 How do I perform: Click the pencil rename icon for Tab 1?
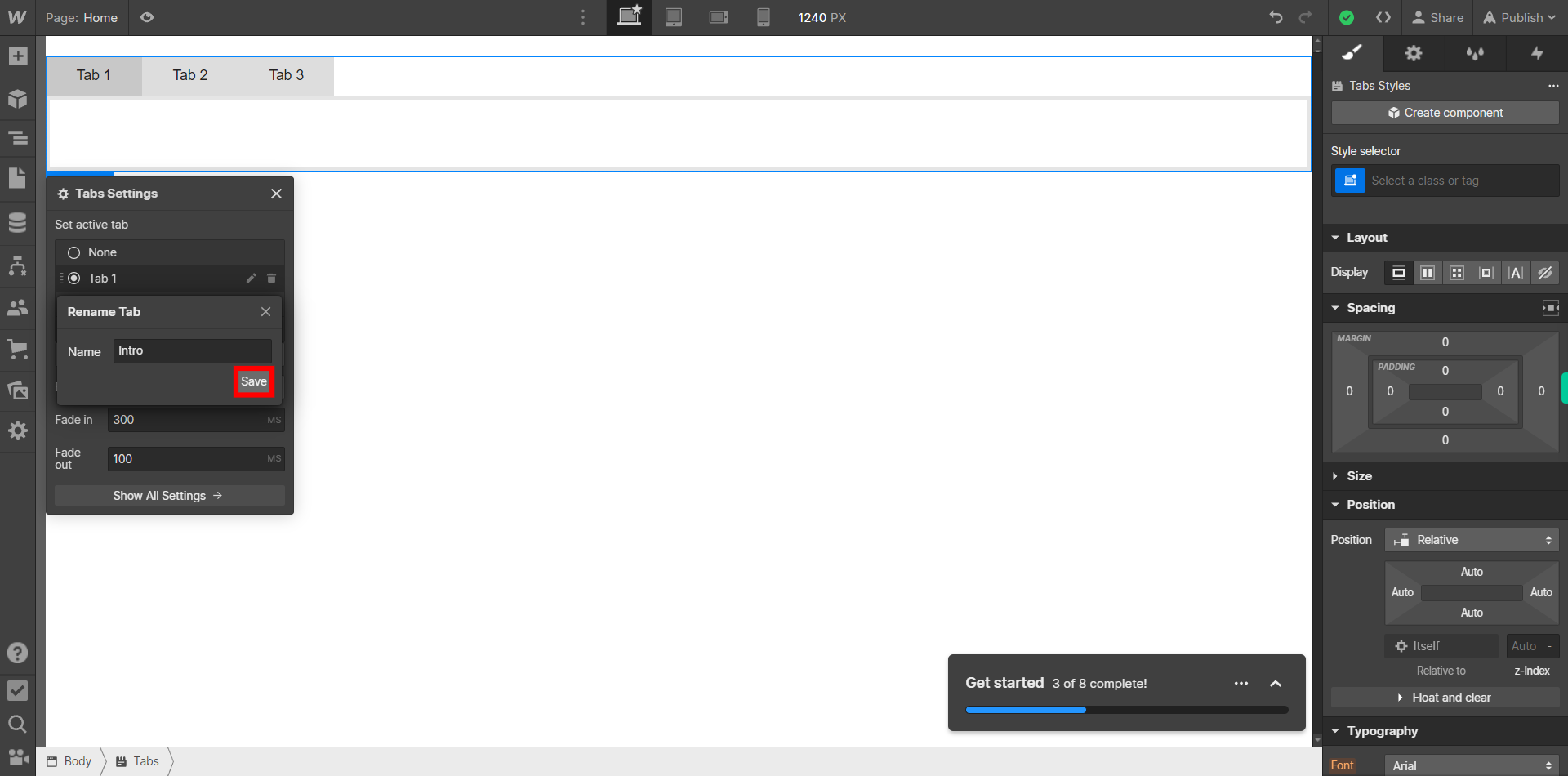click(251, 279)
